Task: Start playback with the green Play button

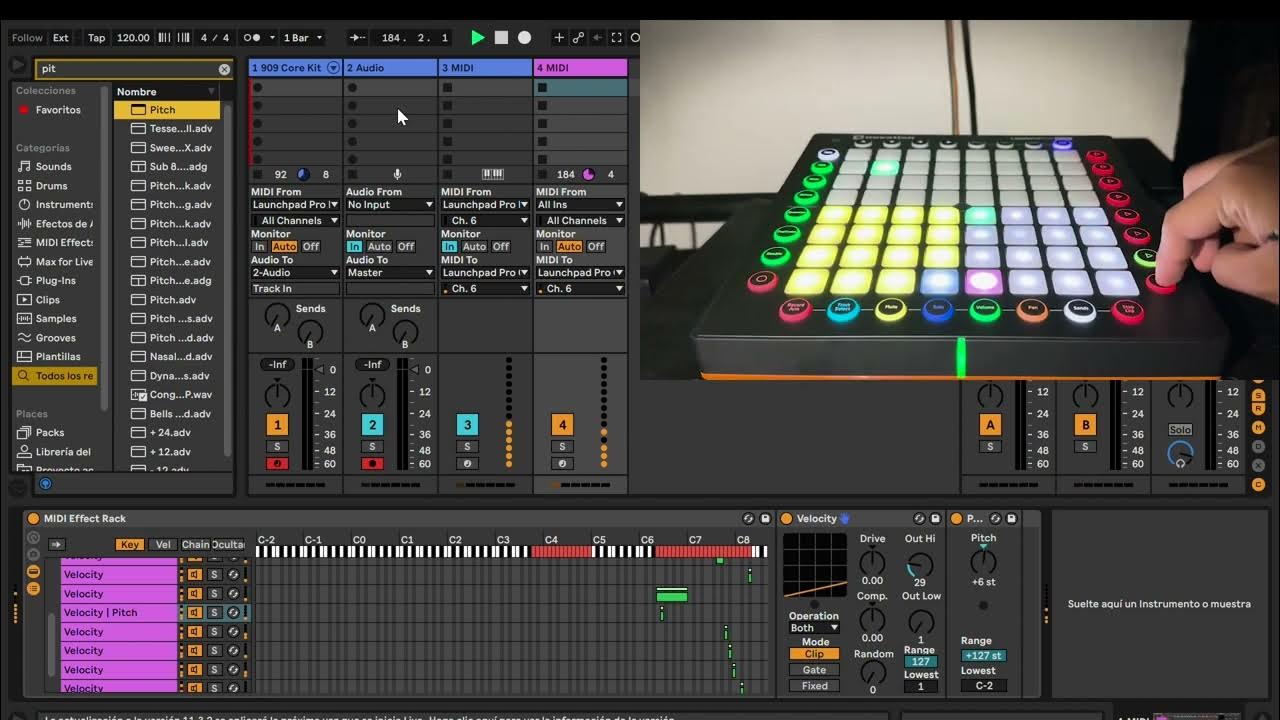Action: coord(478,38)
